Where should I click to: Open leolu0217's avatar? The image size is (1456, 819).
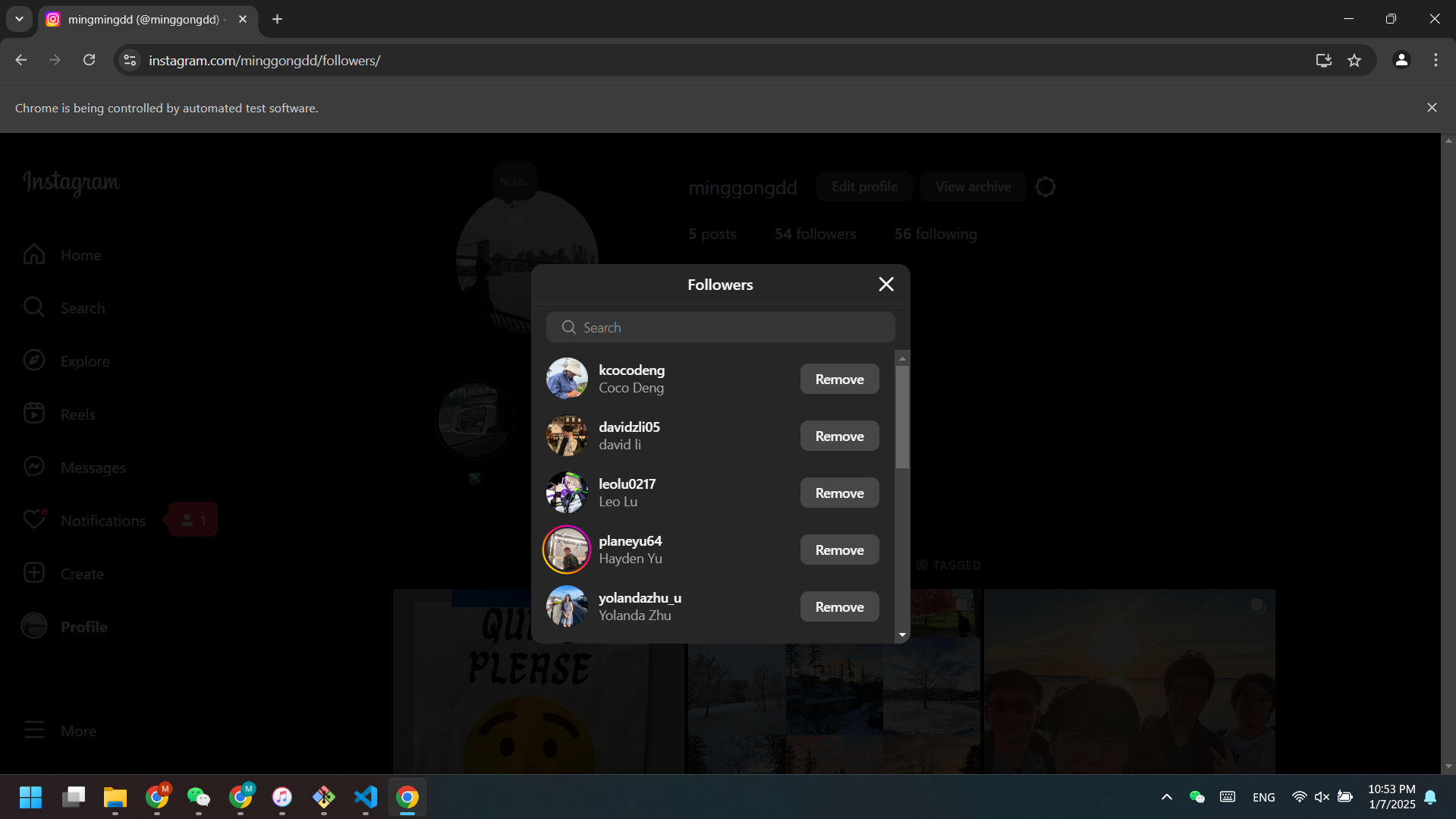pos(567,493)
